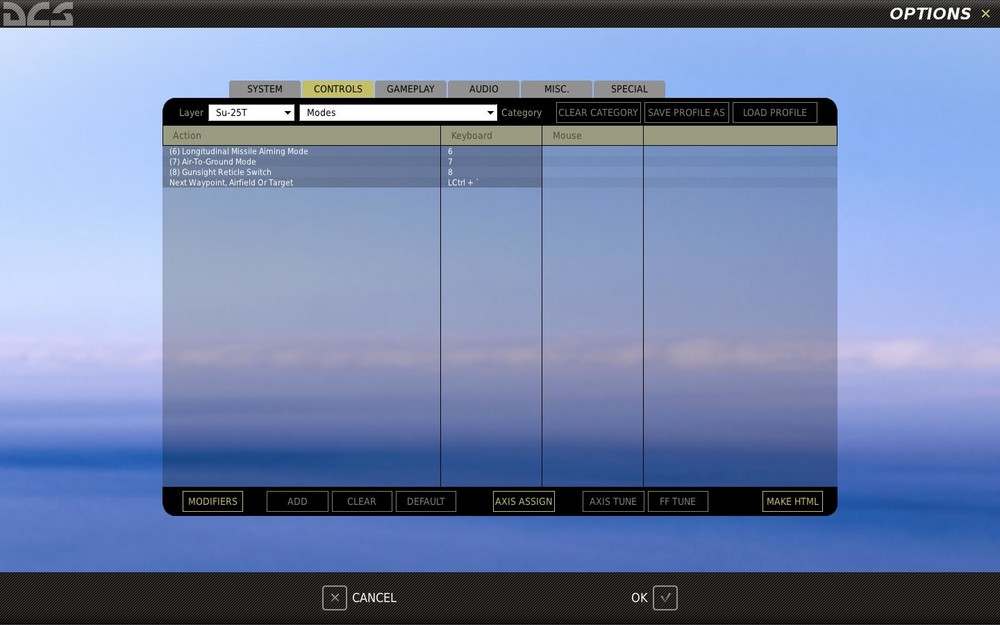
Task: Click the Keyboard column header
Action: pos(491,136)
